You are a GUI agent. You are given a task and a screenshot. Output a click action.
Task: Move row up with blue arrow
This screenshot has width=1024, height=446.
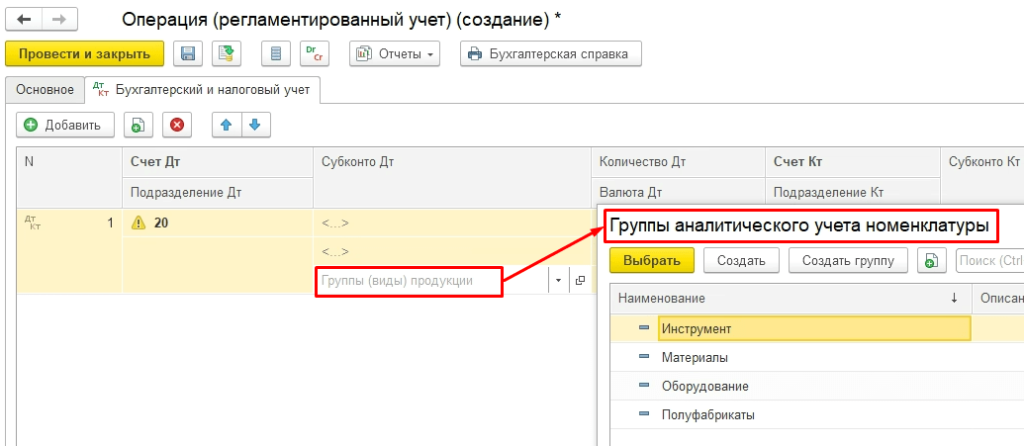coord(227,125)
